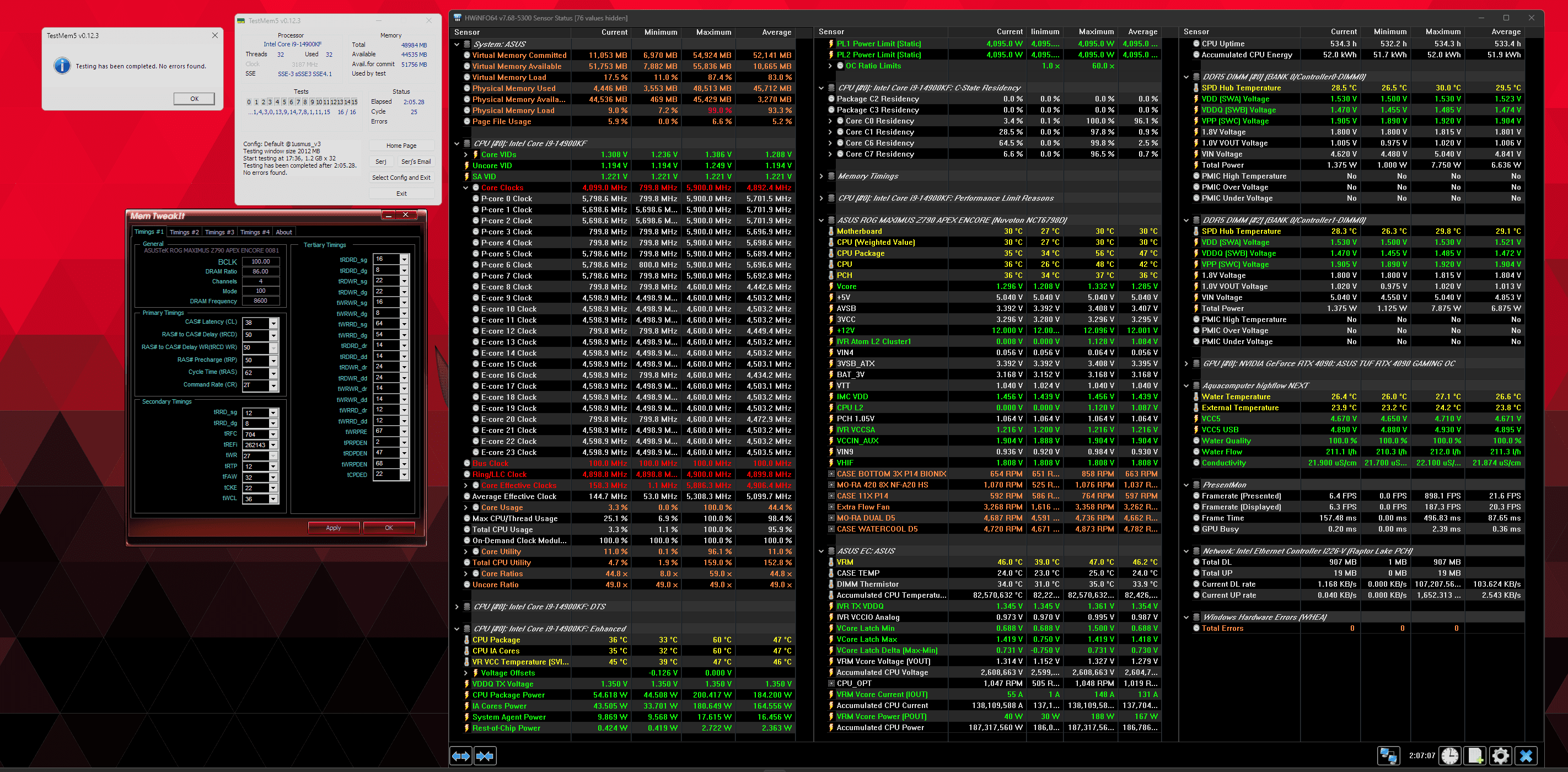This screenshot has width=1568, height=772.
Task: Expand the OC Ratio Limits entry
Action: (830, 66)
